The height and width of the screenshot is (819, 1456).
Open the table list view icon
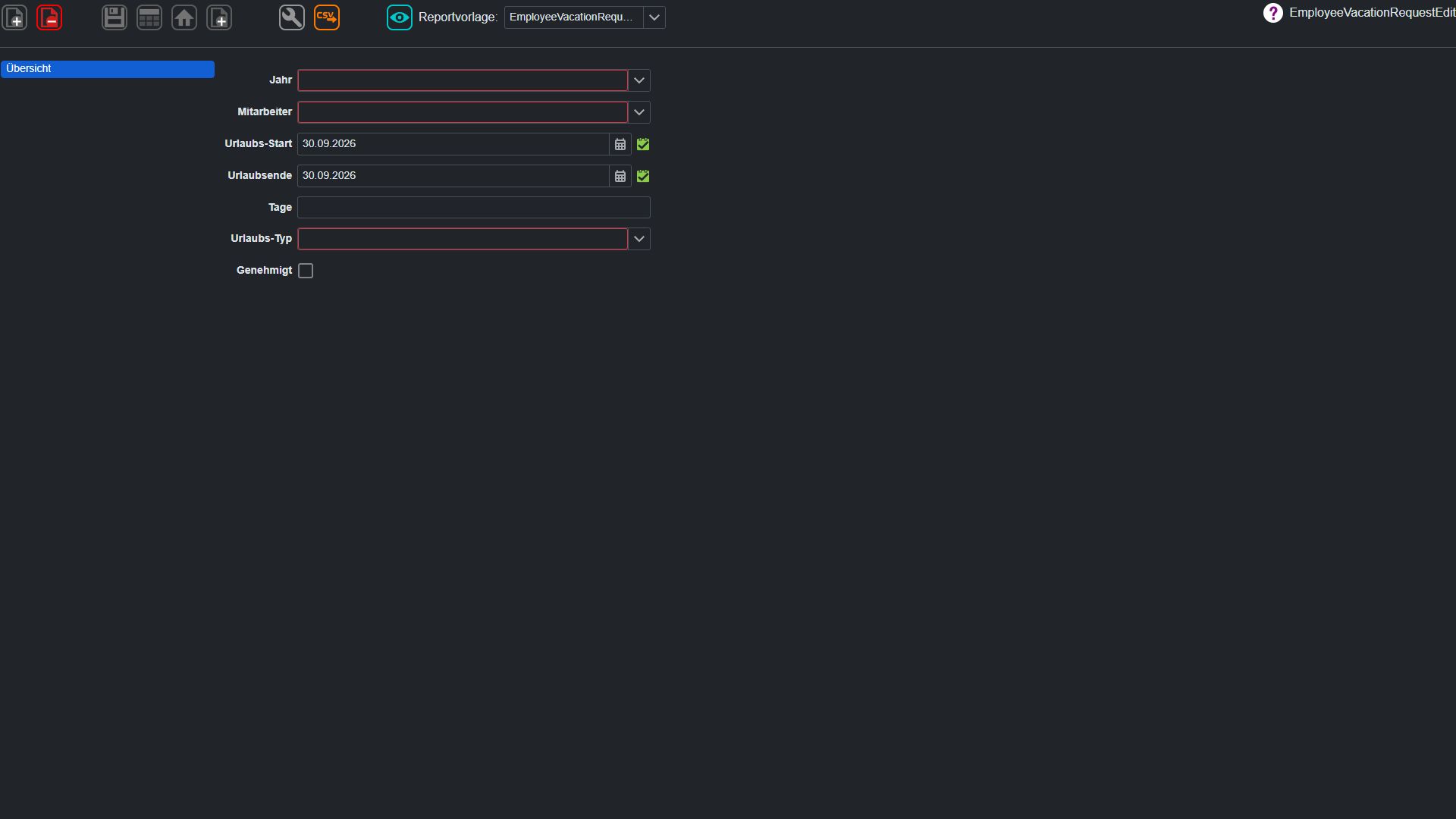pyautogui.click(x=149, y=17)
